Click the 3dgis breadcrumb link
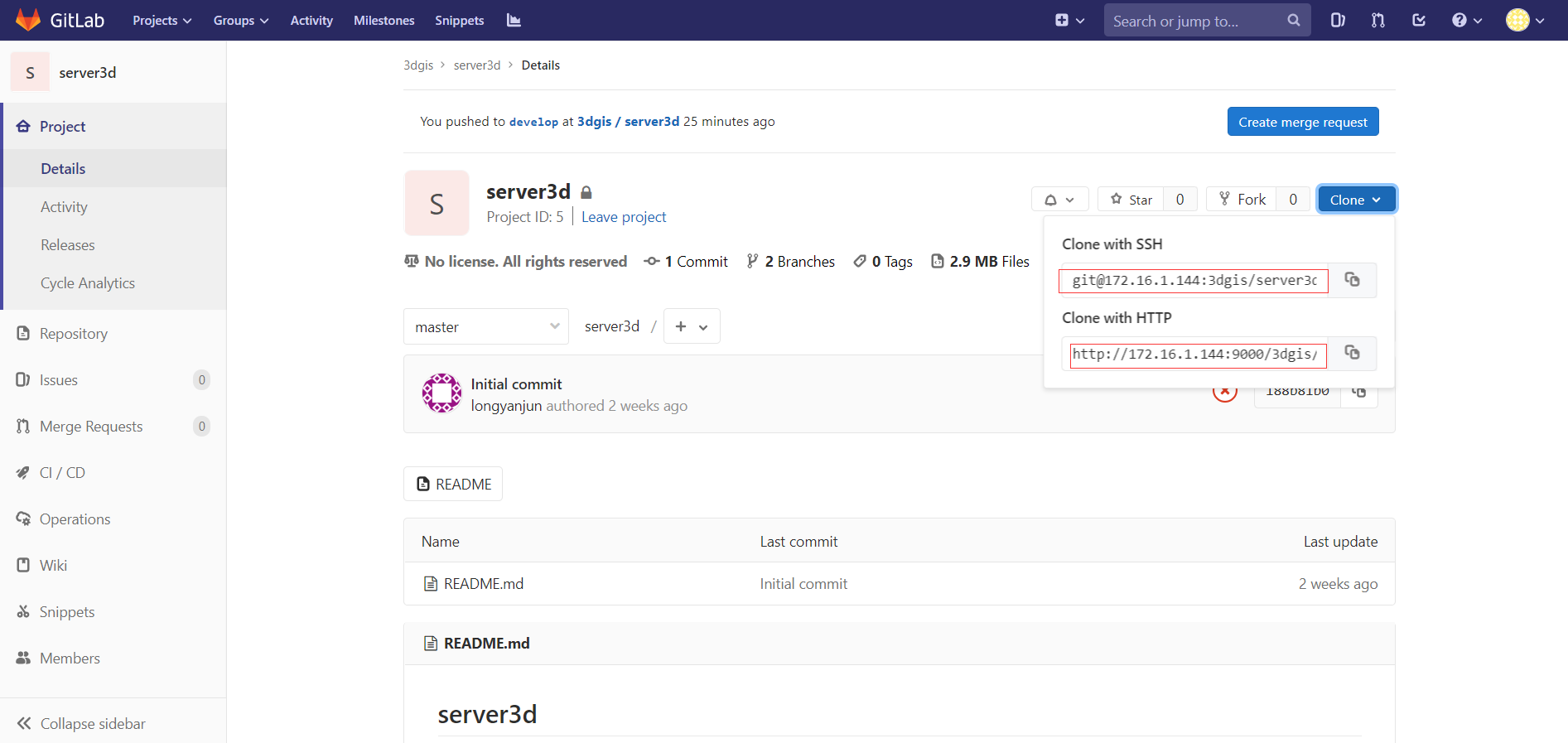The image size is (1568, 743). pyautogui.click(x=418, y=65)
